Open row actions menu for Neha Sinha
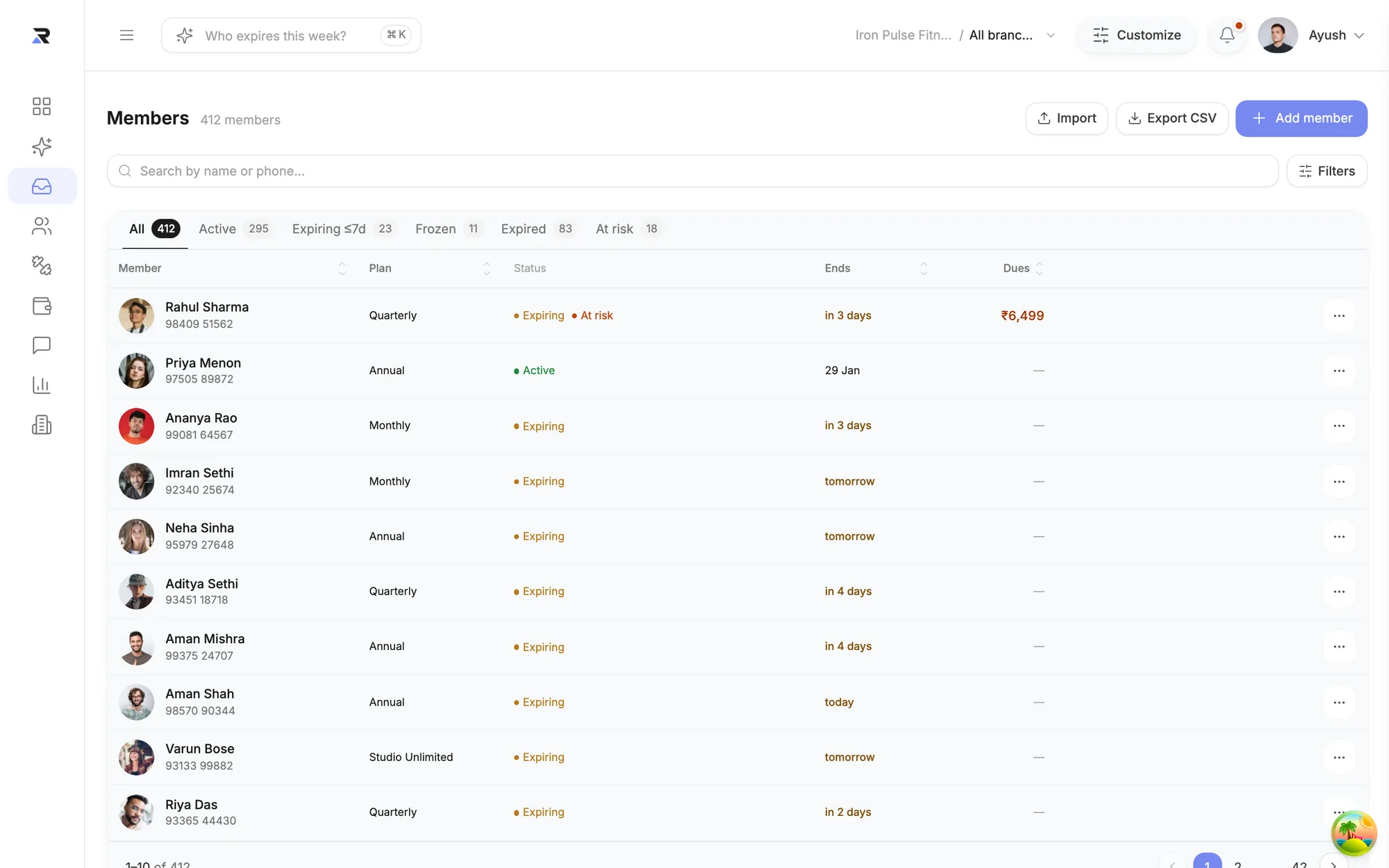This screenshot has width=1389, height=868. [x=1339, y=536]
